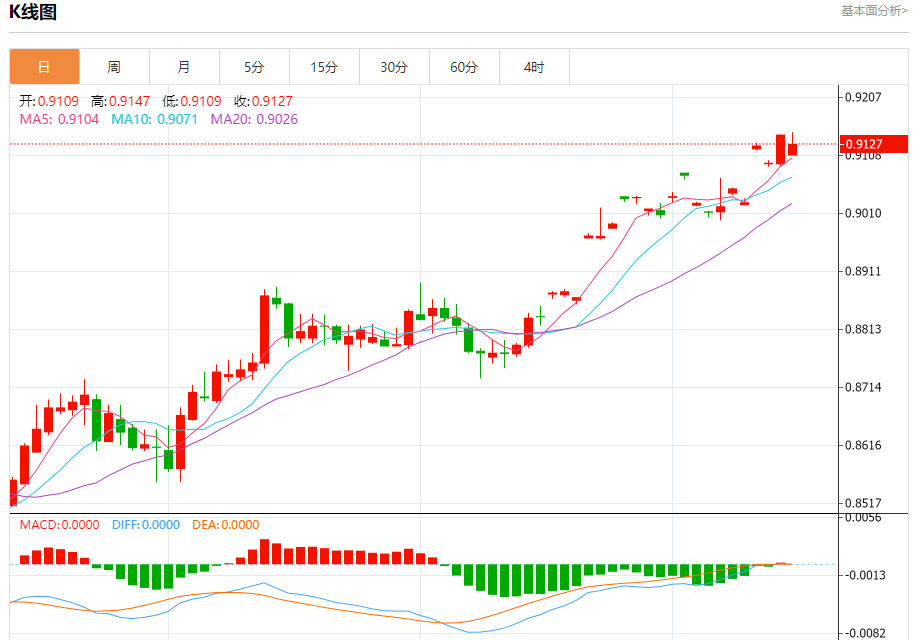This screenshot has height=640, width=917.
Task: Click the DEA:0.0000 indicator label
Action: 226,525
